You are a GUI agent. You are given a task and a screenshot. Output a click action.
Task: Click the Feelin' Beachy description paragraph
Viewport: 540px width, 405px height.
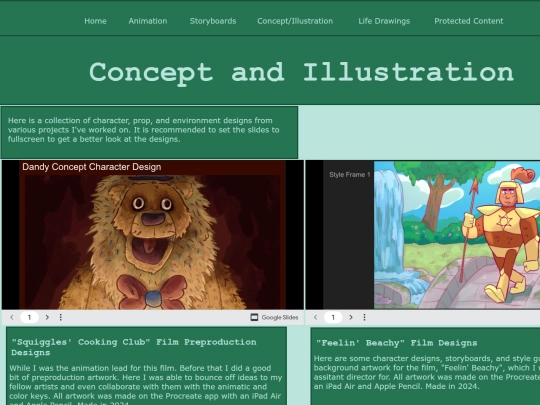tap(427, 373)
